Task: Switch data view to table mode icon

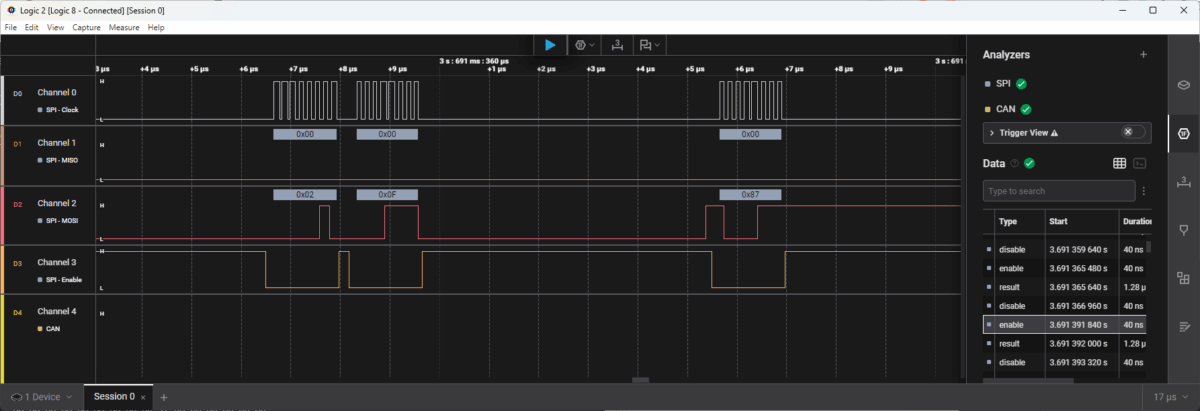Action: coord(1120,163)
